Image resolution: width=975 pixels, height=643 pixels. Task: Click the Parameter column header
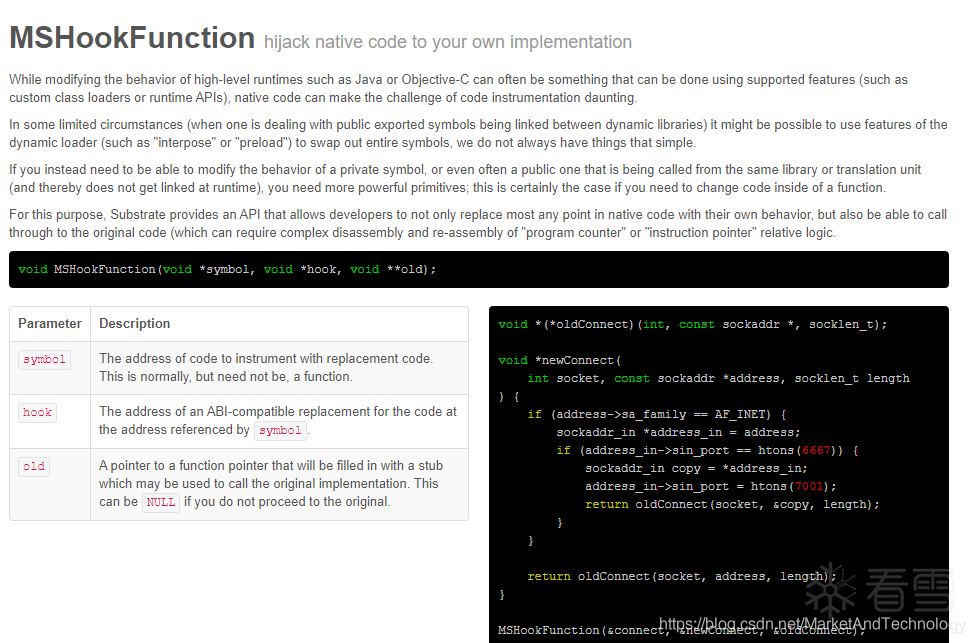point(50,323)
